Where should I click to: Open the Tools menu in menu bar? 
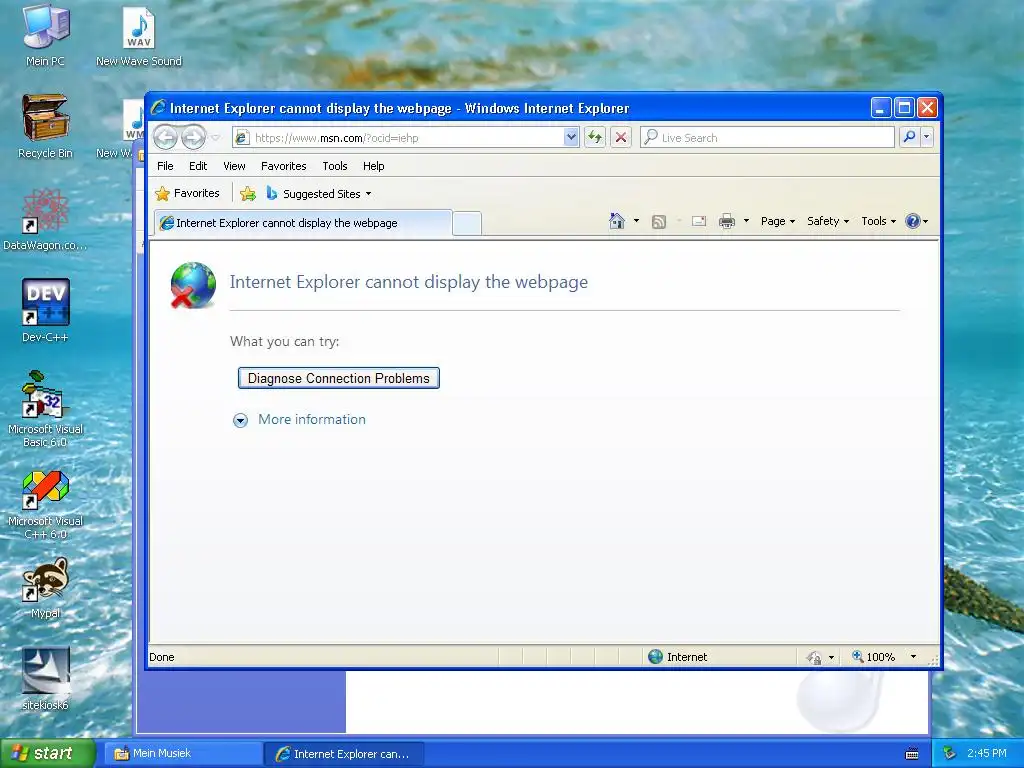coord(334,166)
